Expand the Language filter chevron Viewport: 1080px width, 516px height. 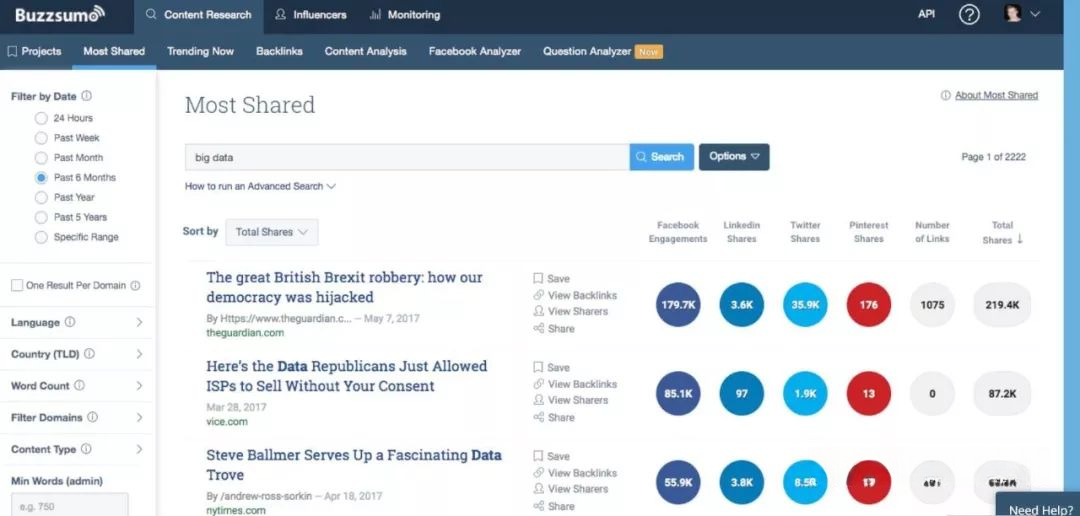[139, 322]
